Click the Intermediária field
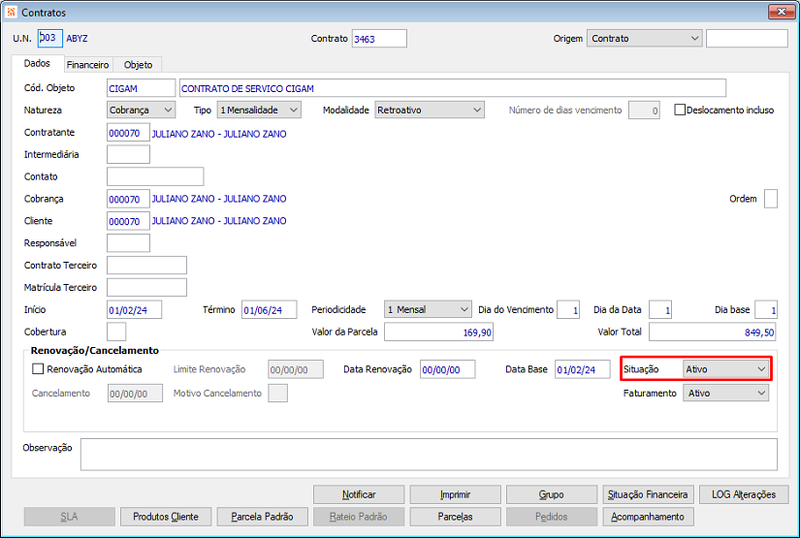 pyautogui.click(x=128, y=154)
